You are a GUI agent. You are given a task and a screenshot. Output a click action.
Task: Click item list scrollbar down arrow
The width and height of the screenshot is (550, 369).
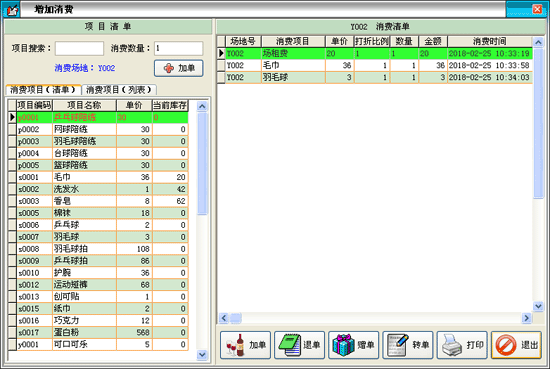coord(202,355)
